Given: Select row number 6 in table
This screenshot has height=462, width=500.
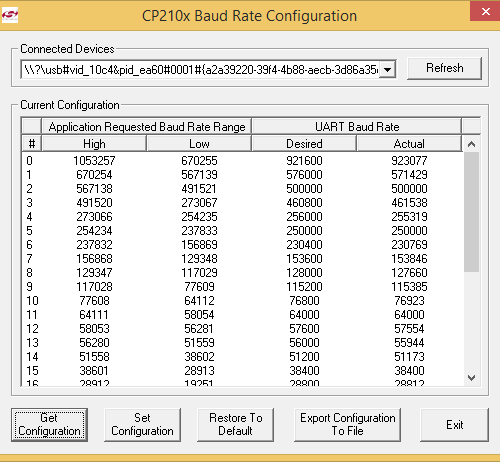Looking at the screenshot, I should coord(29,245).
